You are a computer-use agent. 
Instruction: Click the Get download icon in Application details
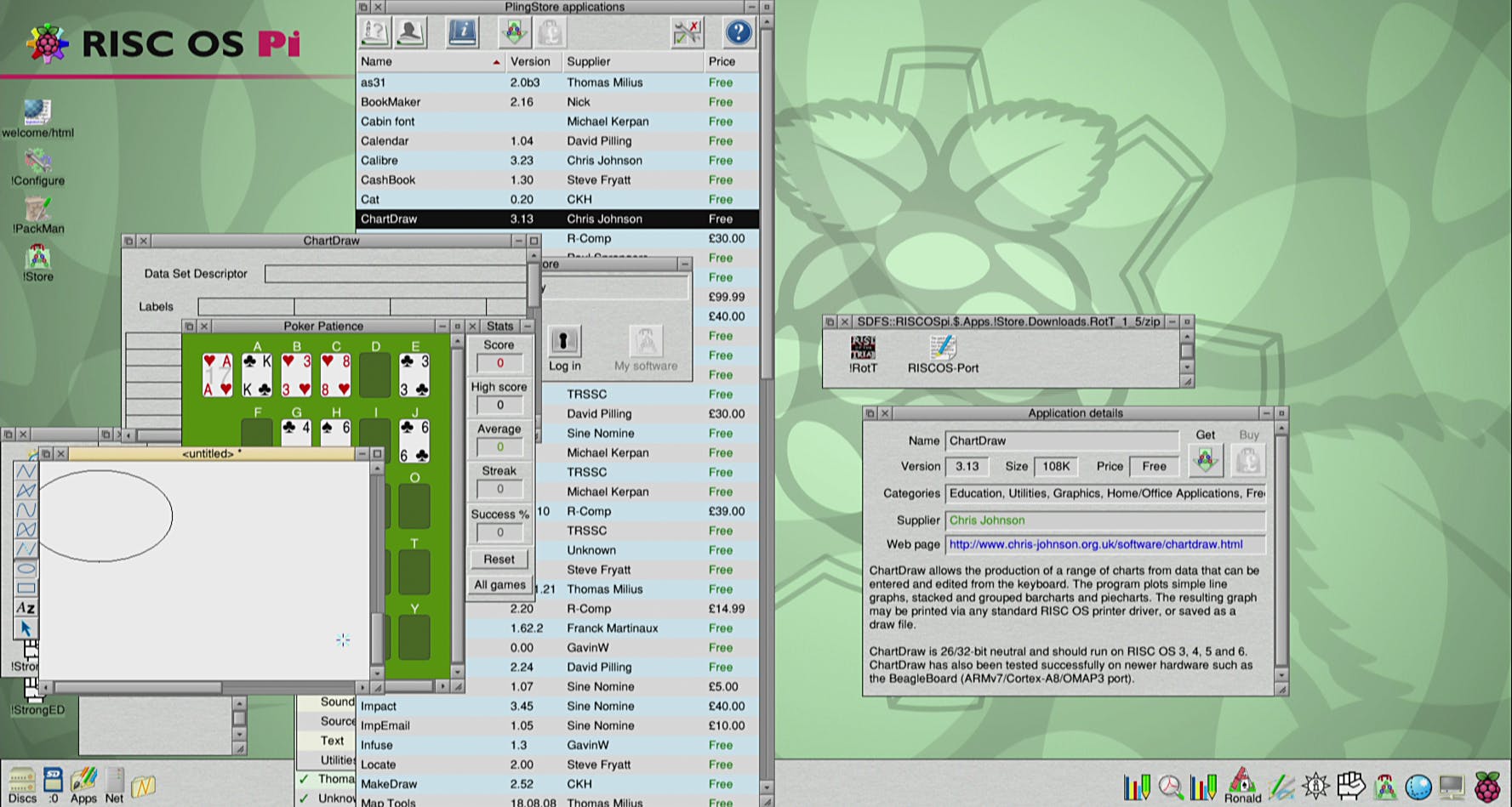coord(1205,461)
